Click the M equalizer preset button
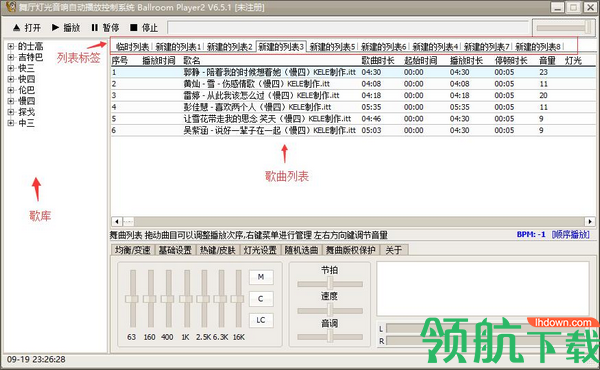Viewport: 600px width, 370px height. [x=261, y=277]
